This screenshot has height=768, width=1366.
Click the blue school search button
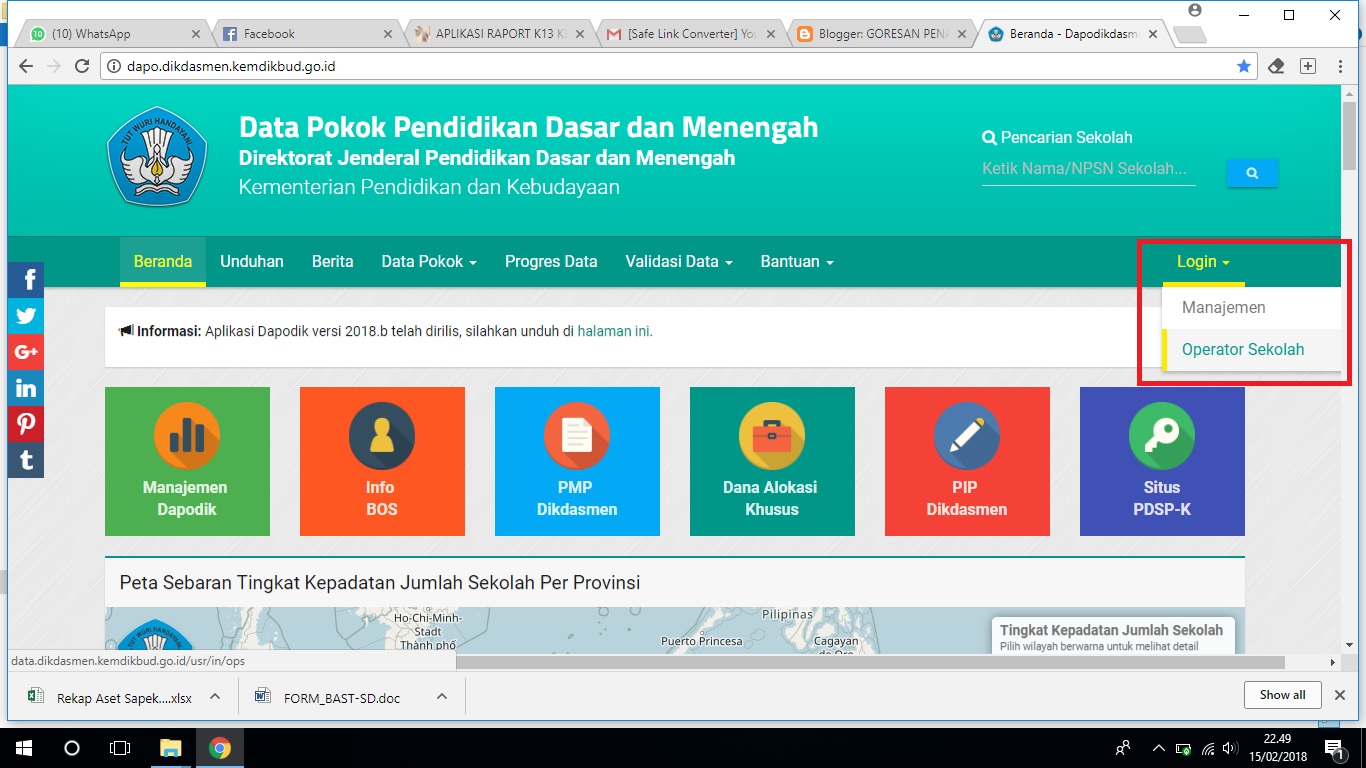click(1252, 173)
